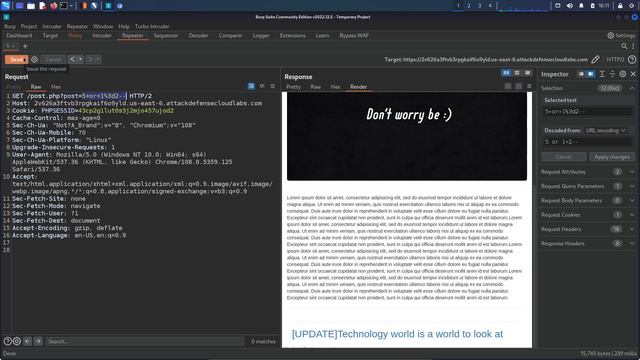Select Render view in Response panel
Viewport: 640px width, 360px height.
(358, 87)
